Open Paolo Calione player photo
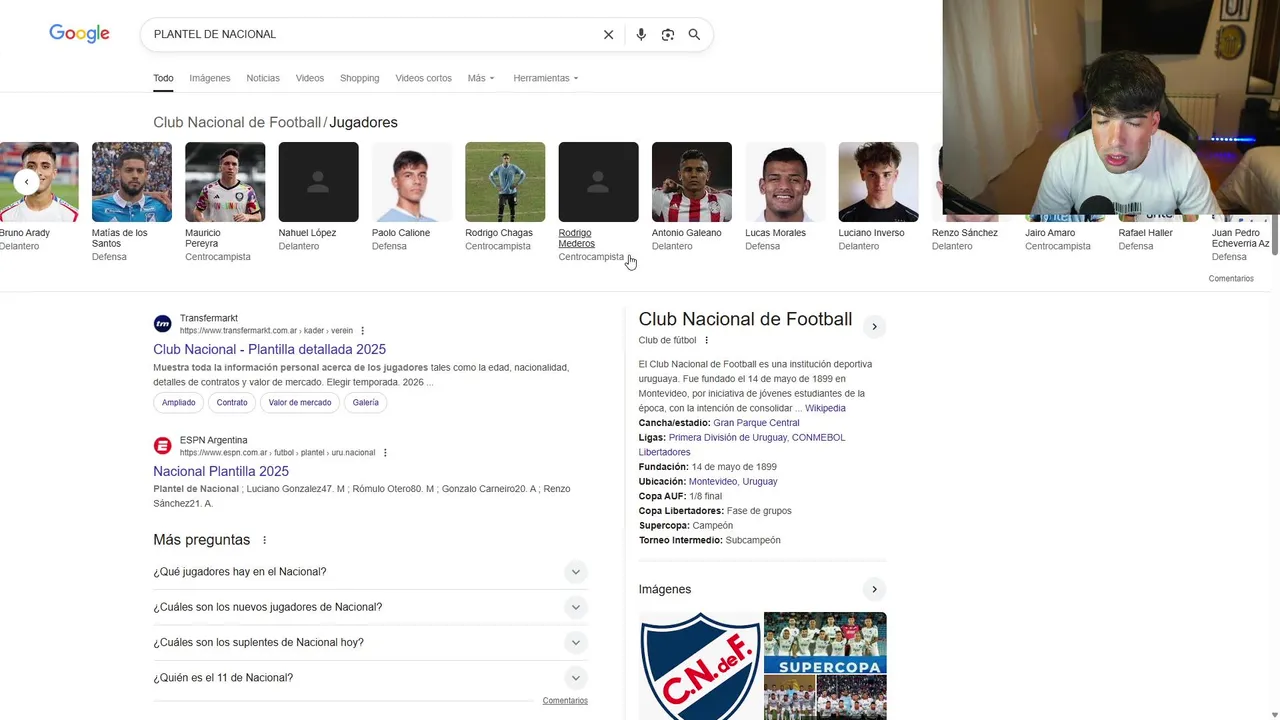Screen dimensions: 1280x720 412,182
